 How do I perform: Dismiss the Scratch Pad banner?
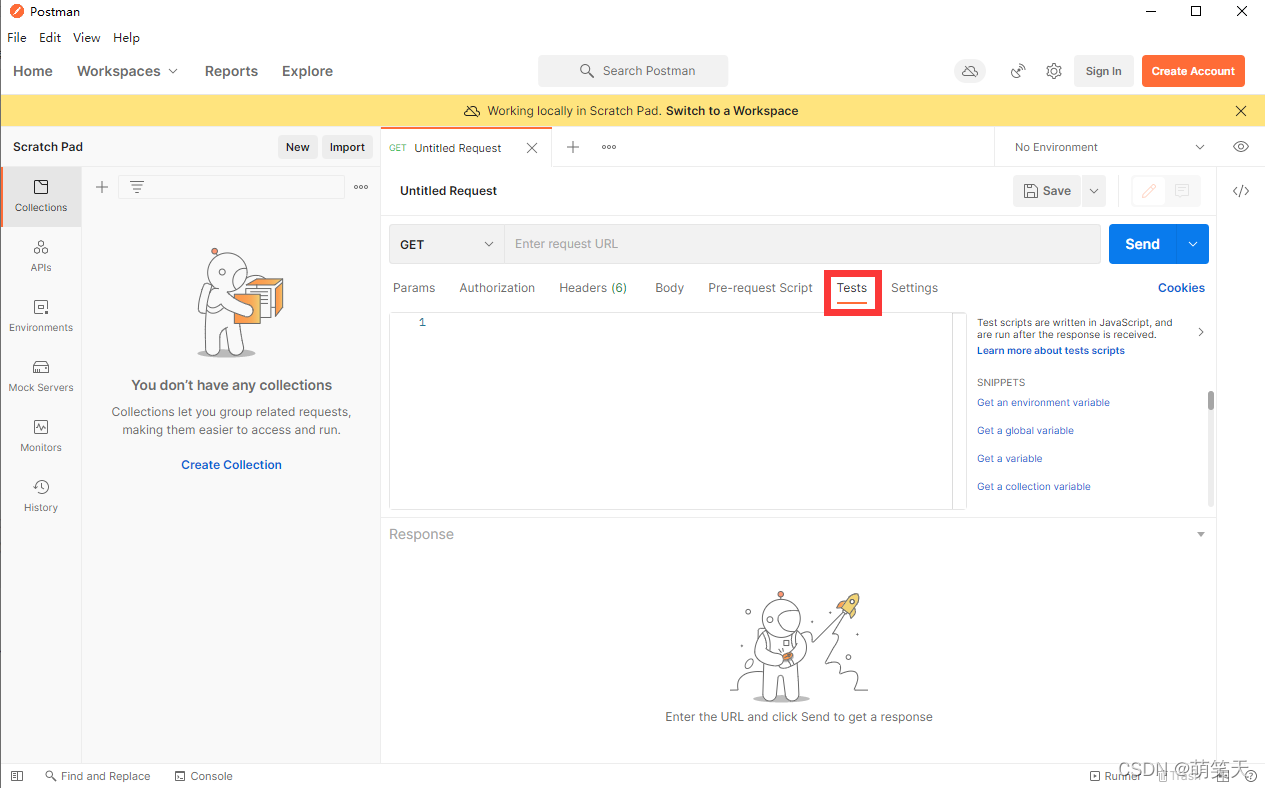pyautogui.click(x=1241, y=111)
